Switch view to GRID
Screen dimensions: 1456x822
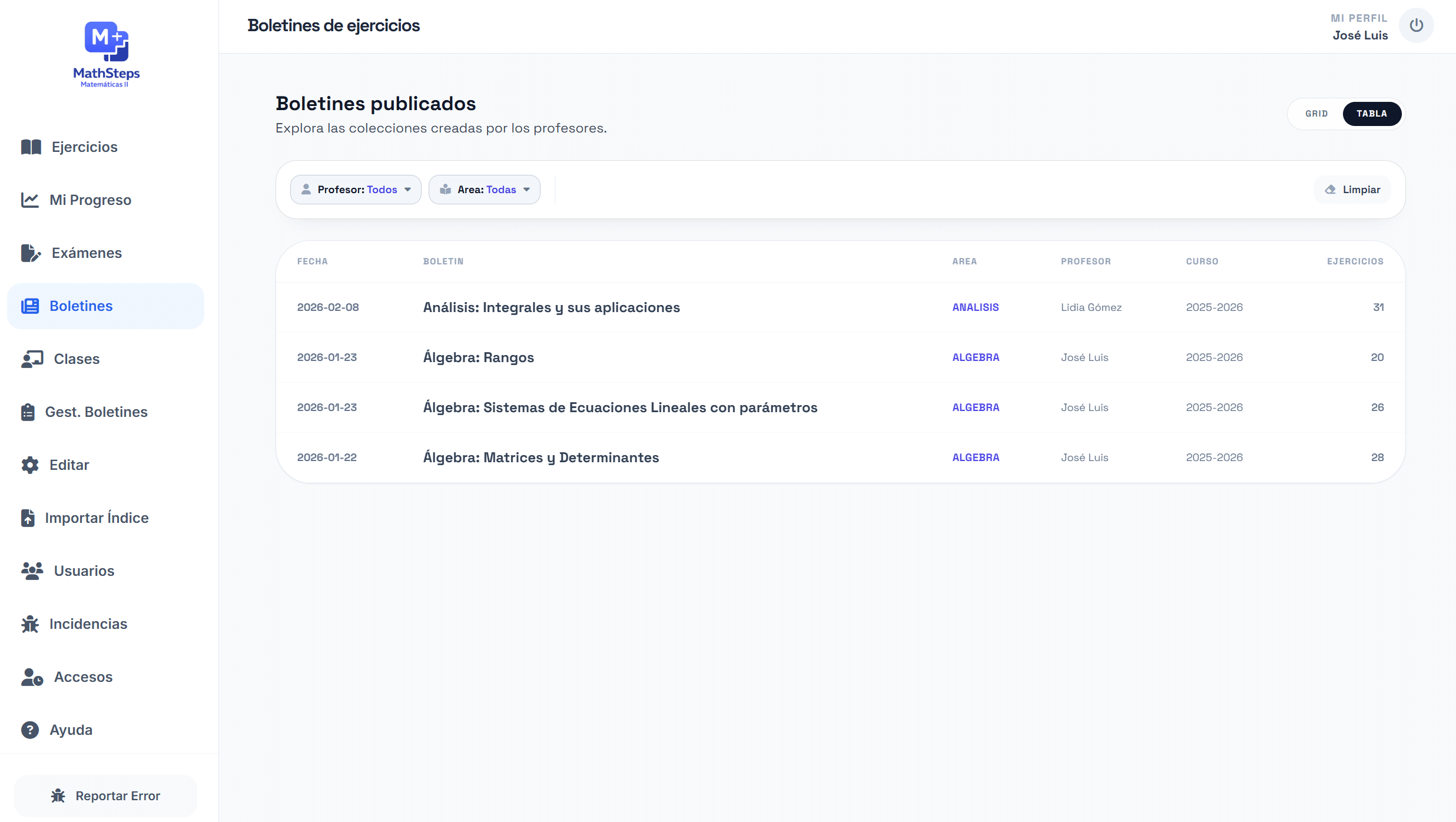point(1316,114)
